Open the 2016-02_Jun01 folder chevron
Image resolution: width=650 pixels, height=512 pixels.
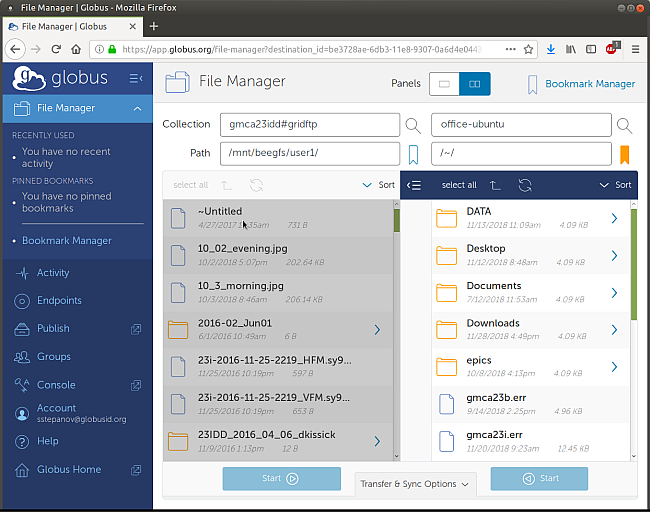377,330
